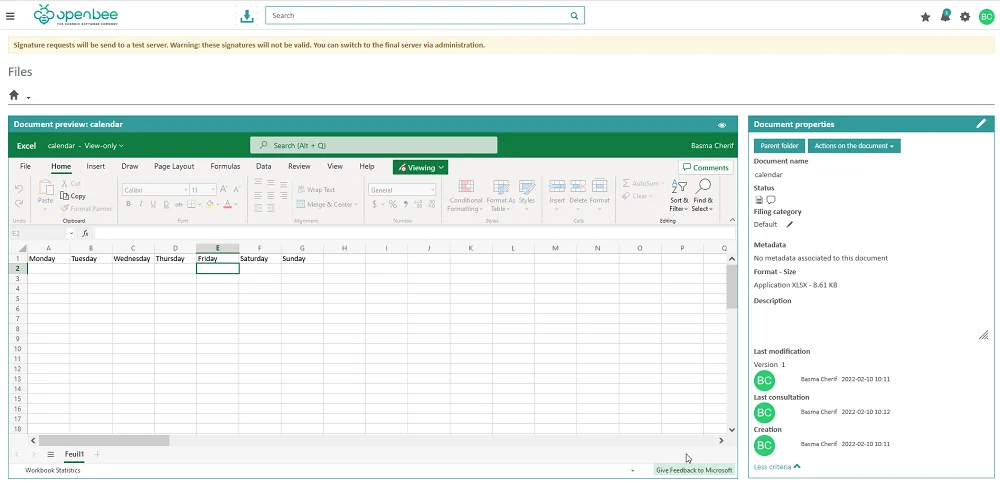This screenshot has height=483, width=1000.
Task: Click Comments button
Action: click(x=705, y=168)
